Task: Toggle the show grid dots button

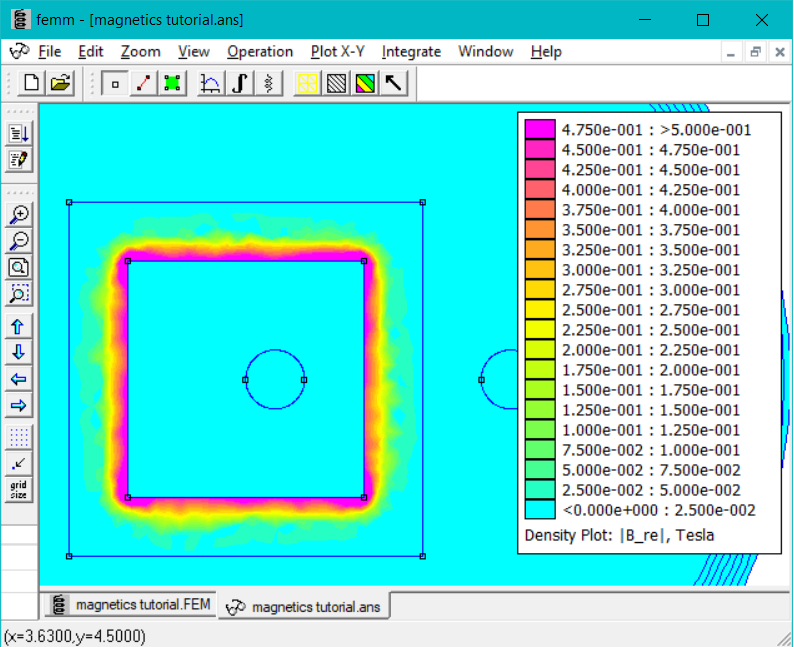Action: click(x=19, y=437)
